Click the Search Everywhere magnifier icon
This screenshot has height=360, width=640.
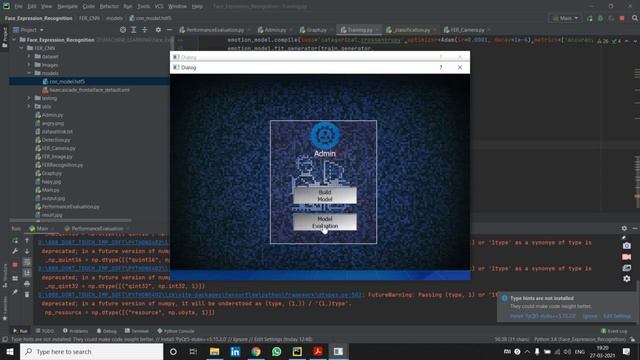635,18
